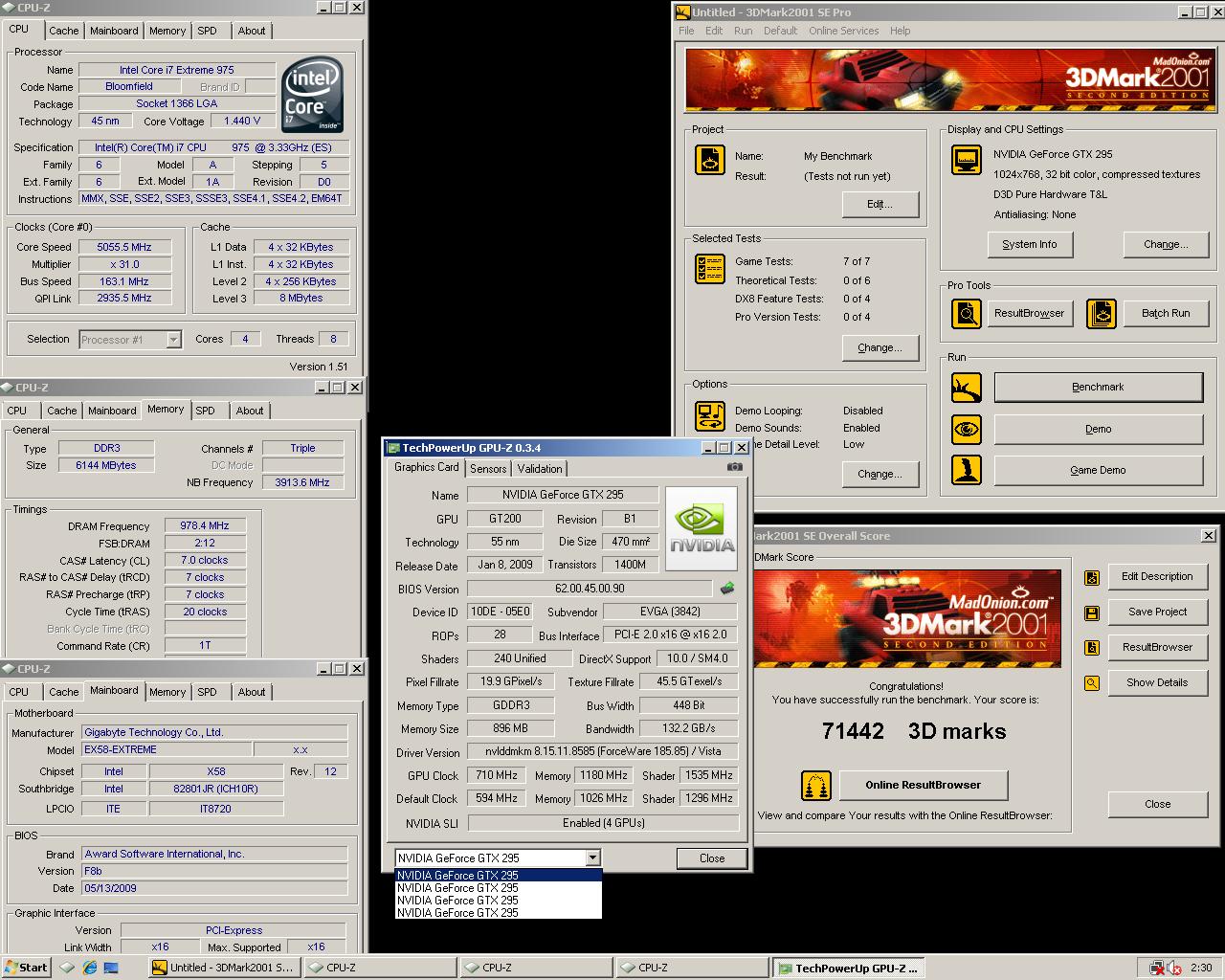1225x980 pixels.
Task: Open the Online Services menu
Action: (x=843, y=31)
